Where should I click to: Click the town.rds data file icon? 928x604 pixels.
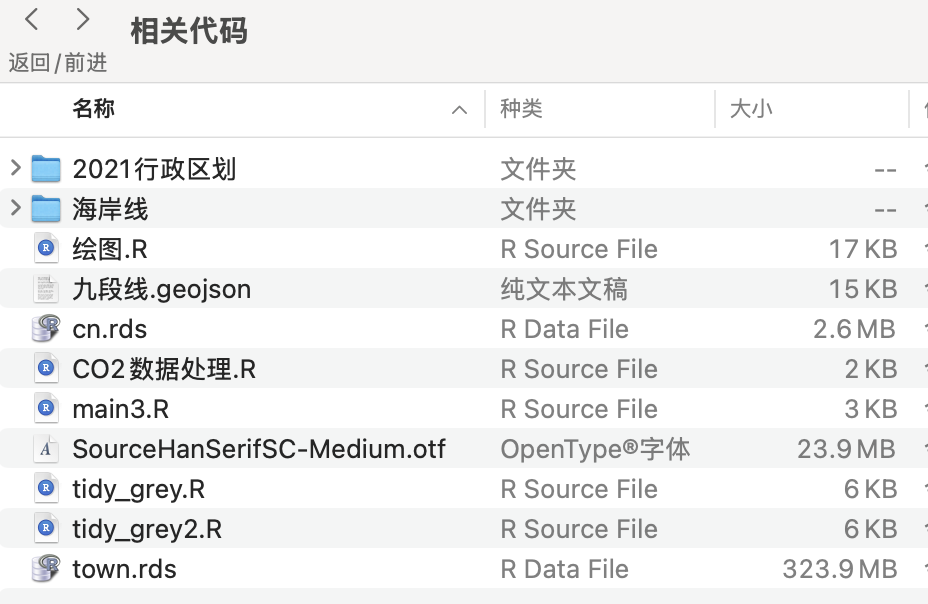[x=46, y=569]
